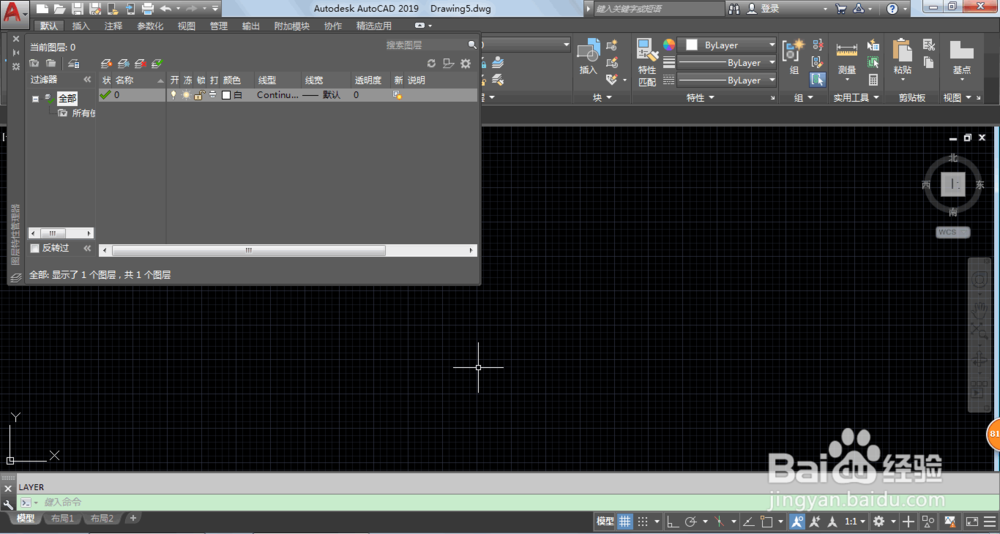Add new layout with plus button
Image resolution: width=1000 pixels, height=534 pixels.
(x=133, y=518)
